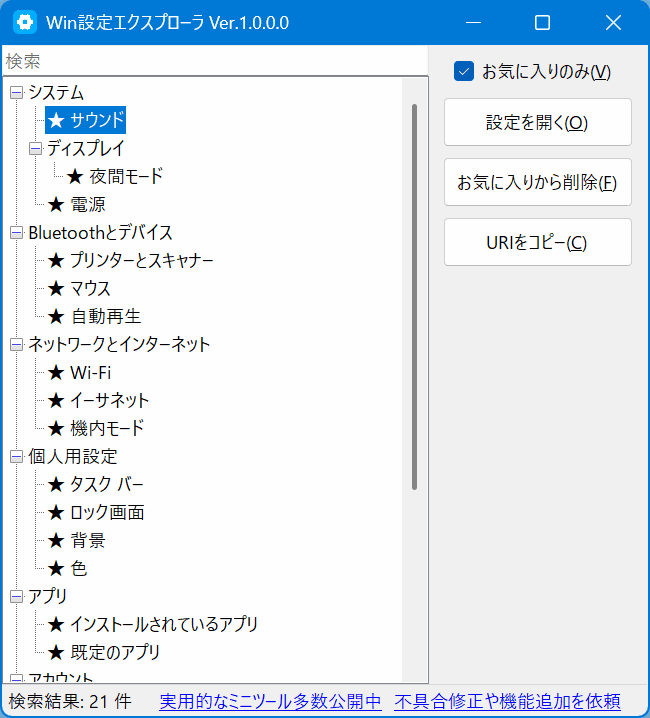Select the 電源 item
This screenshot has width=650, height=718.
point(76,204)
